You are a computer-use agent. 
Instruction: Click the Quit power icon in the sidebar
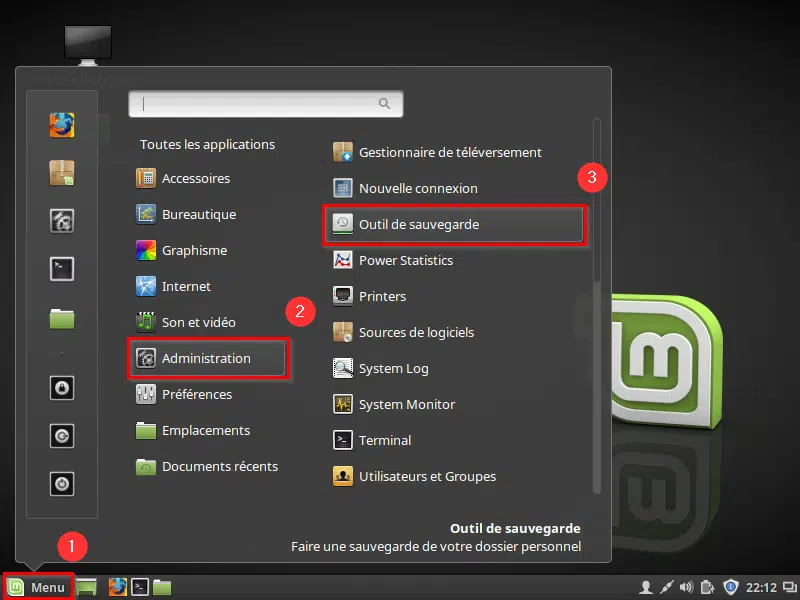coord(62,484)
